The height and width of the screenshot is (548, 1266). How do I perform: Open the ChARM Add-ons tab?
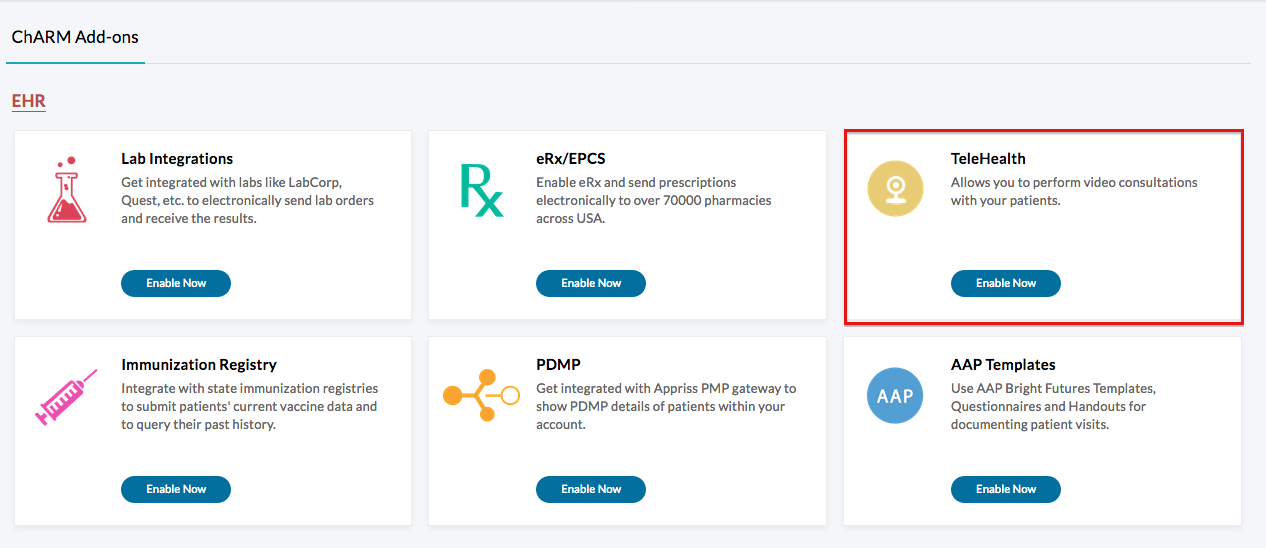coord(75,37)
